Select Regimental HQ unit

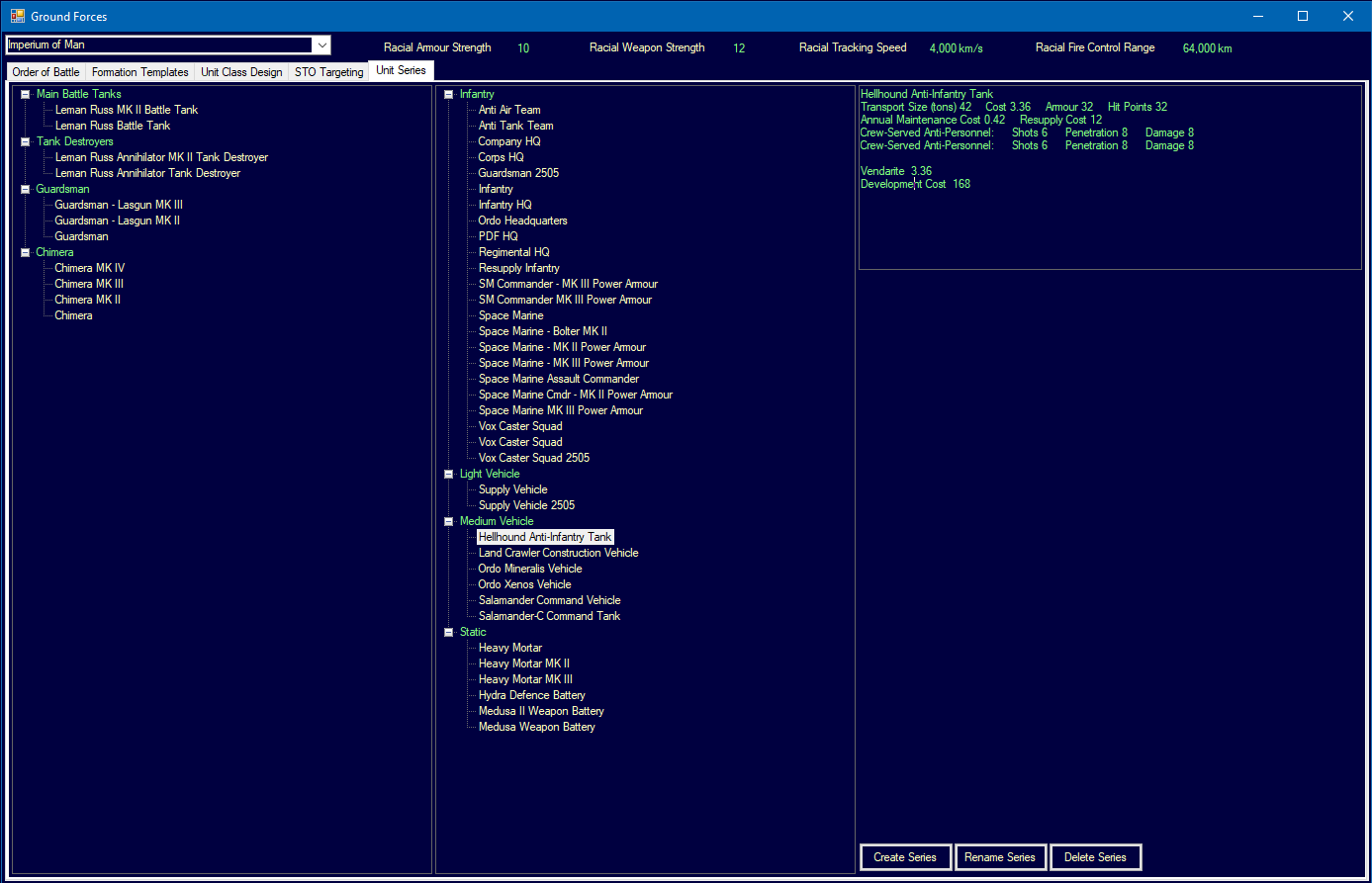513,252
